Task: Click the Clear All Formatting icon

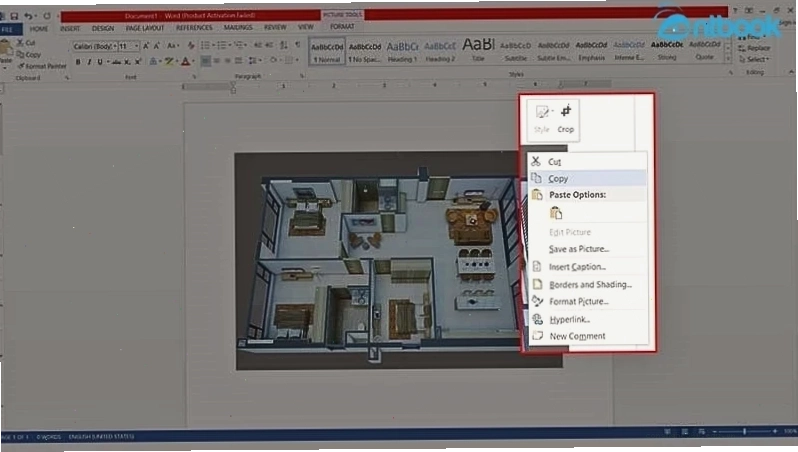Action: click(x=191, y=46)
